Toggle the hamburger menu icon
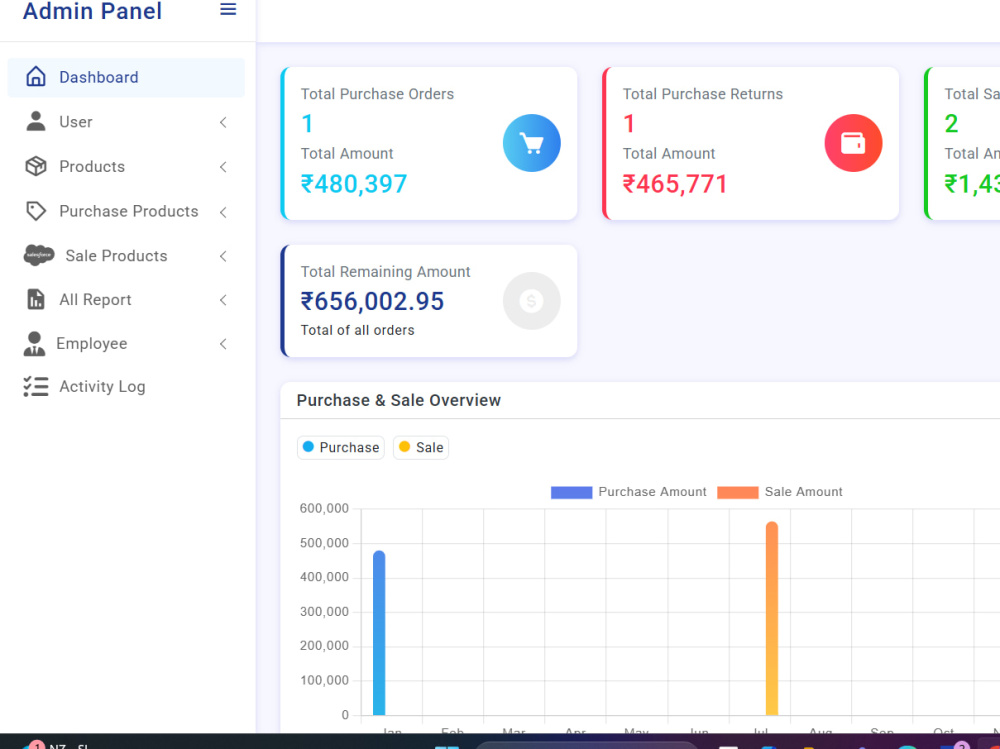The image size is (1000, 749). pyautogui.click(x=228, y=10)
